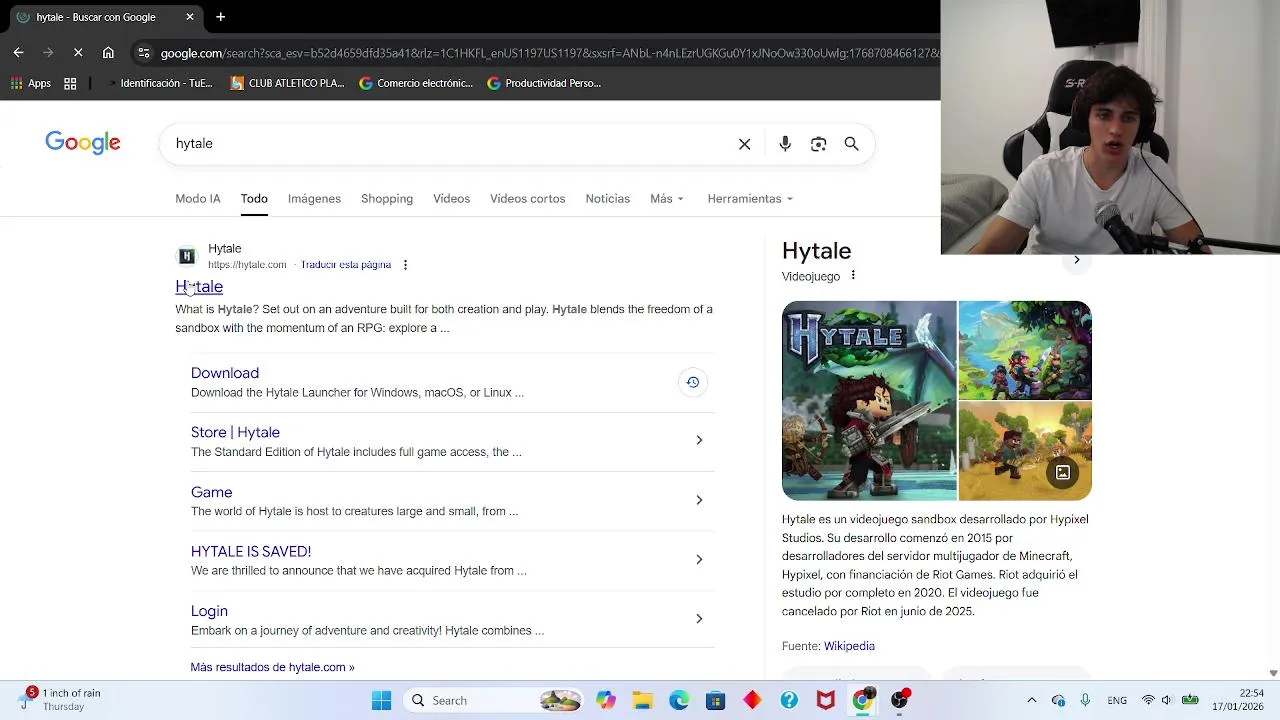Image resolution: width=1280 pixels, height=720 pixels.
Task: Launch Microsoft Edge from the taskbar
Action: (679, 700)
